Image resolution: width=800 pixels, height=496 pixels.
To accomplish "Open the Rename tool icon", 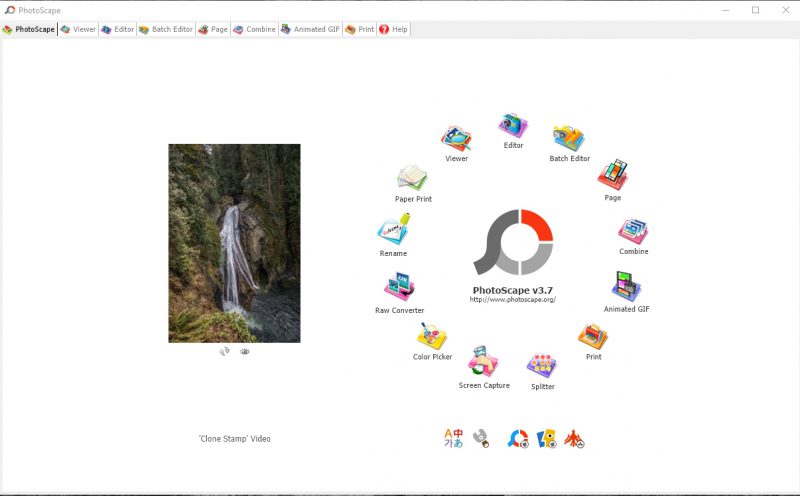I will pyautogui.click(x=394, y=229).
